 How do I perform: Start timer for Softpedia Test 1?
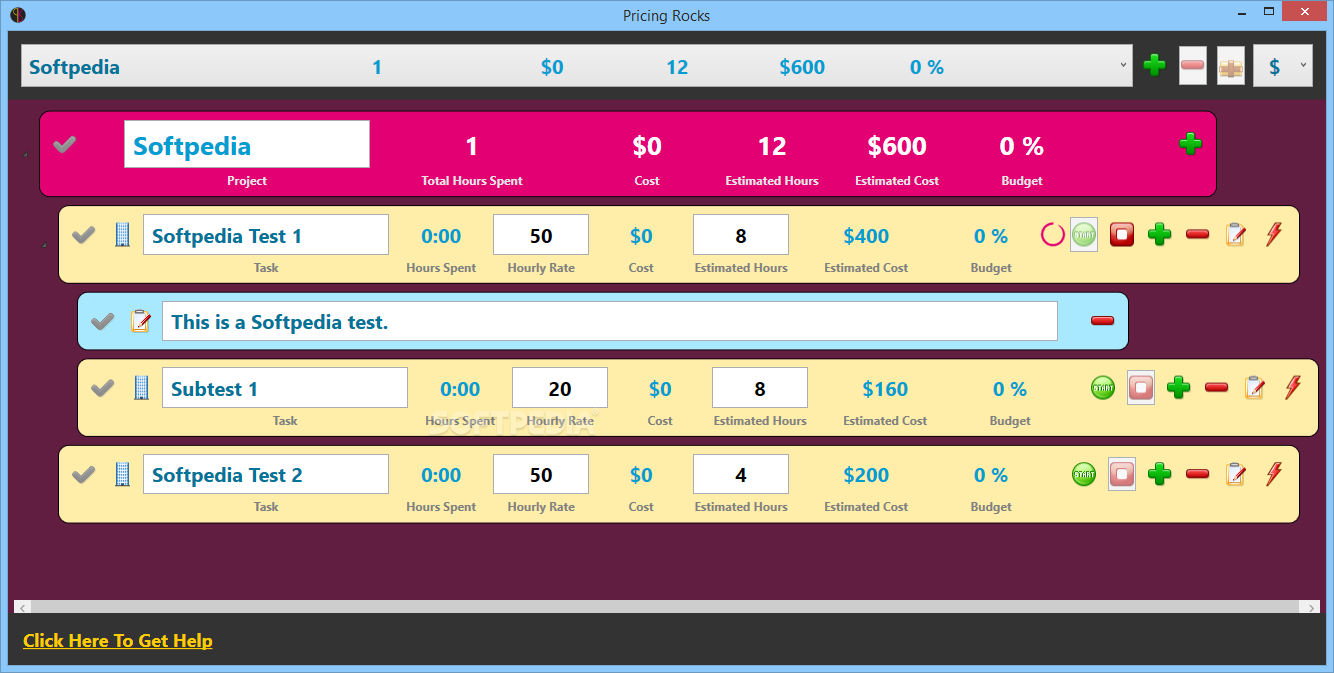[x=1084, y=235]
